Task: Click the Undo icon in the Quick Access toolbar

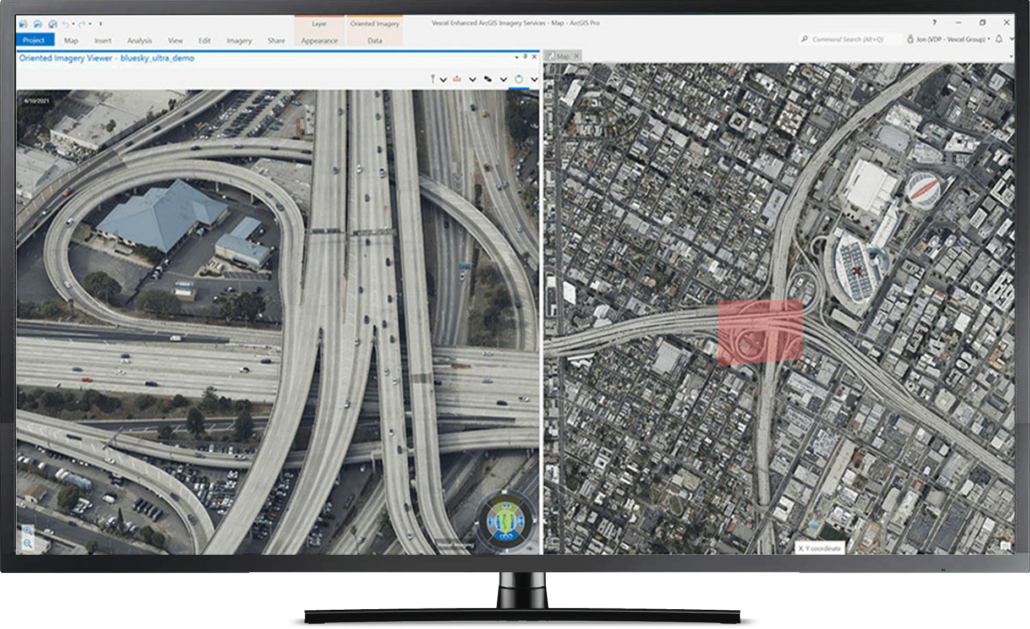Action: [64, 22]
